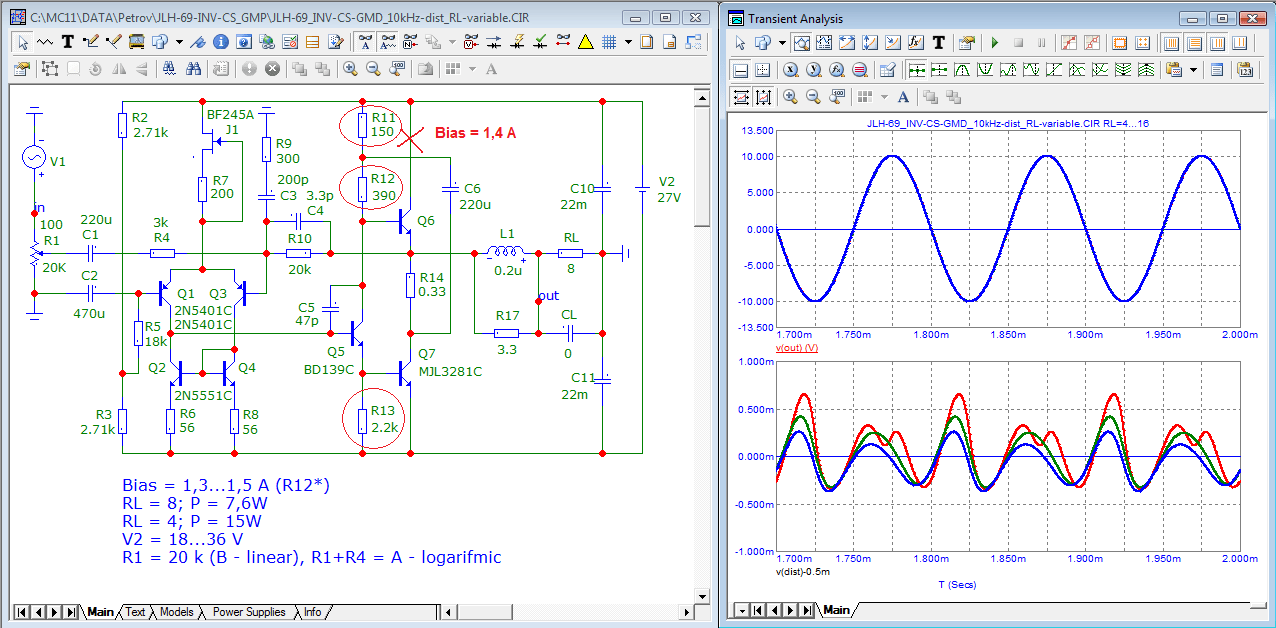1276x628 pixels.
Task: Click the yellow triangle warning icon
Action: [586, 42]
